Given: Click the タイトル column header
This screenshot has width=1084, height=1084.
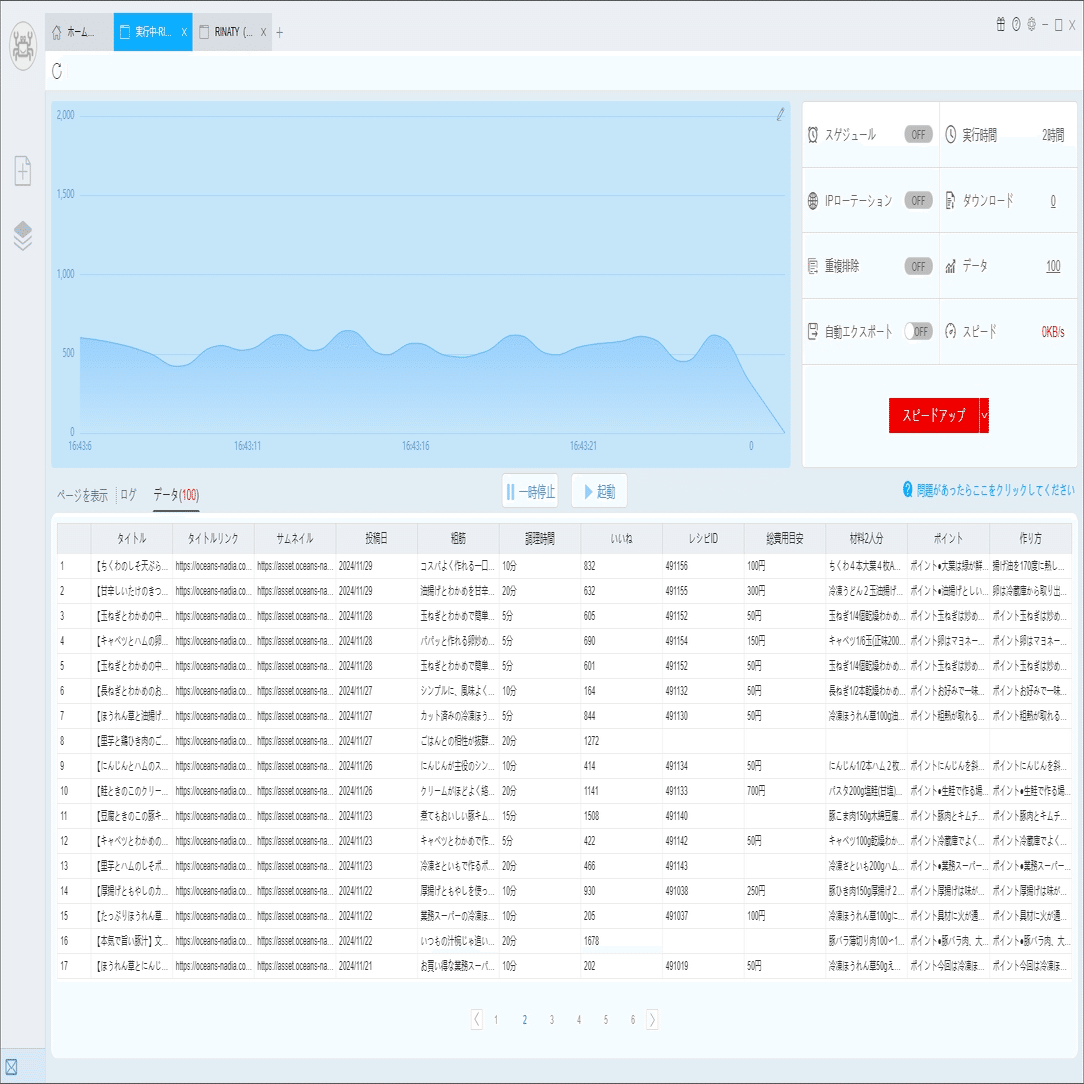Looking at the screenshot, I should (x=131, y=539).
